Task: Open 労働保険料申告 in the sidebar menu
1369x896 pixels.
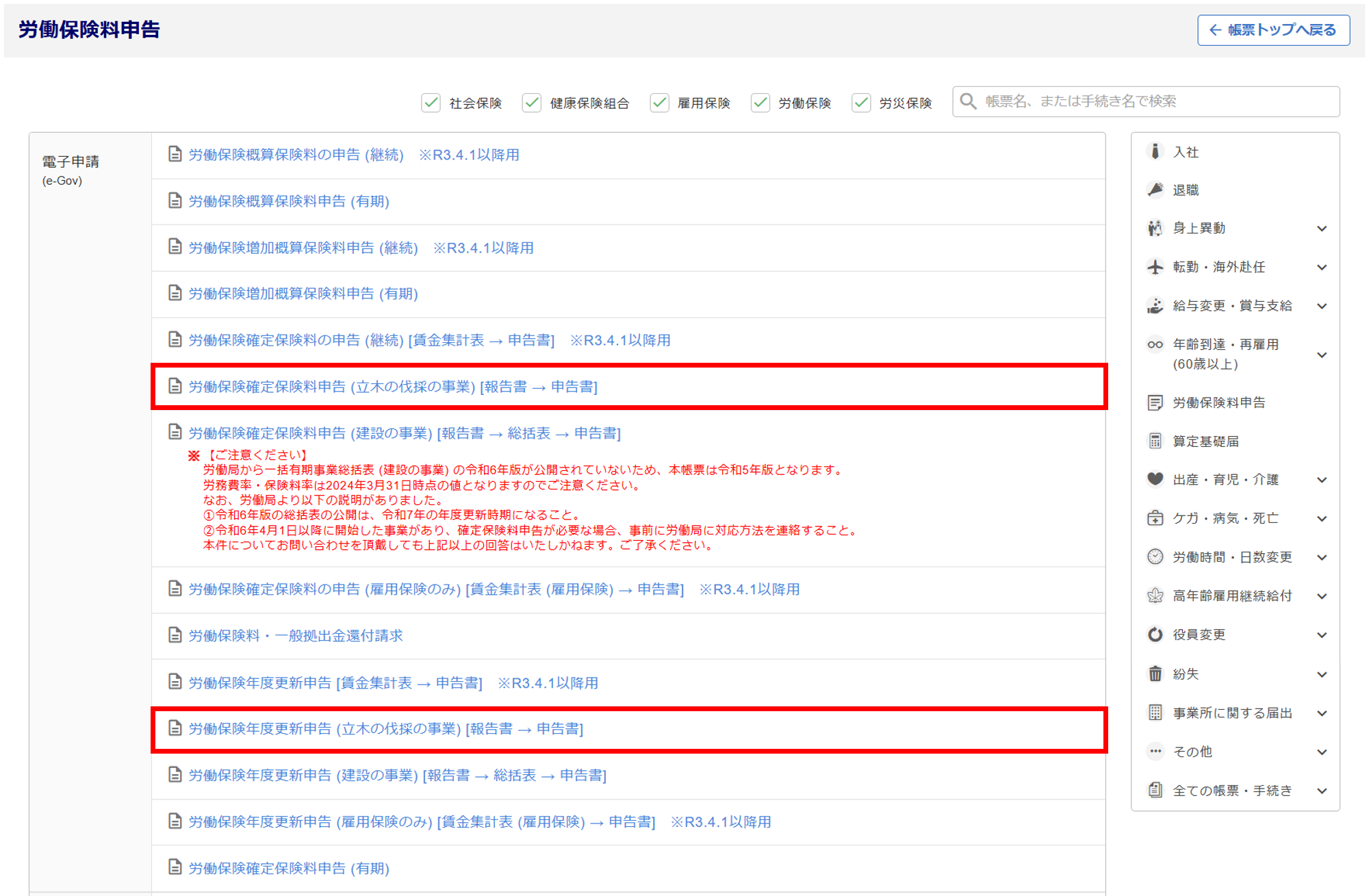Action: tap(1218, 402)
